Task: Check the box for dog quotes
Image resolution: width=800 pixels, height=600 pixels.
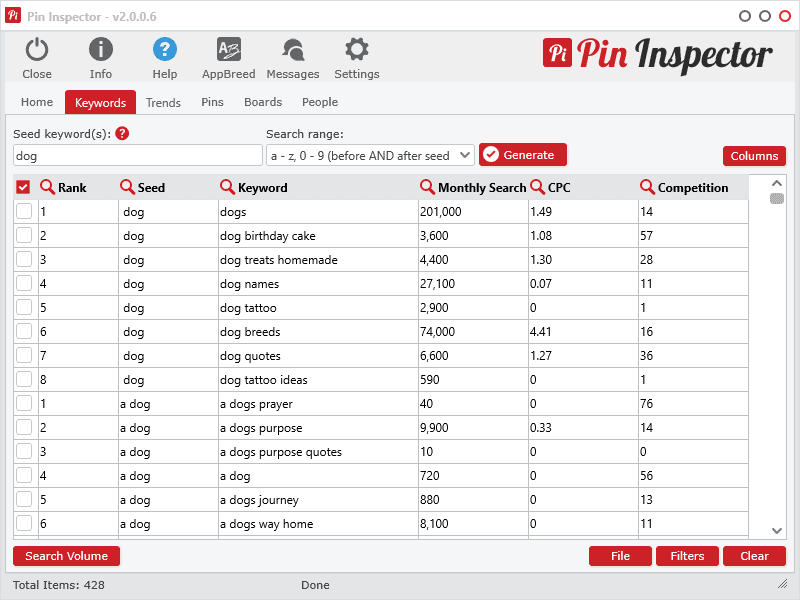Action: [24, 355]
